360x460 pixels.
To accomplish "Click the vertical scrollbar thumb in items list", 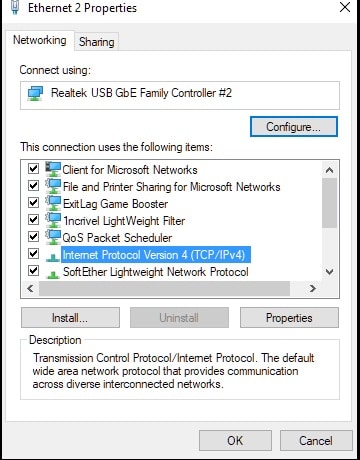I will 329,203.
